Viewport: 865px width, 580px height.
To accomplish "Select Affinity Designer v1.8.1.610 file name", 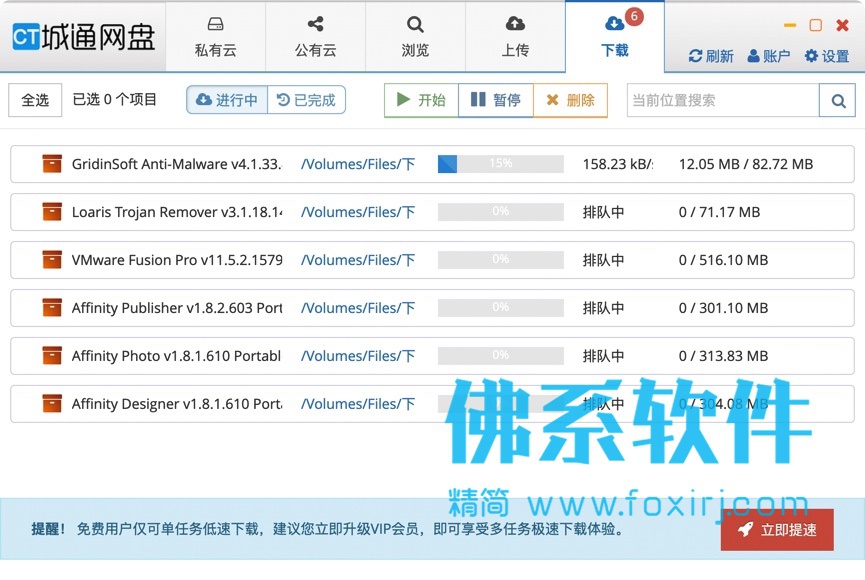I will point(177,404).
